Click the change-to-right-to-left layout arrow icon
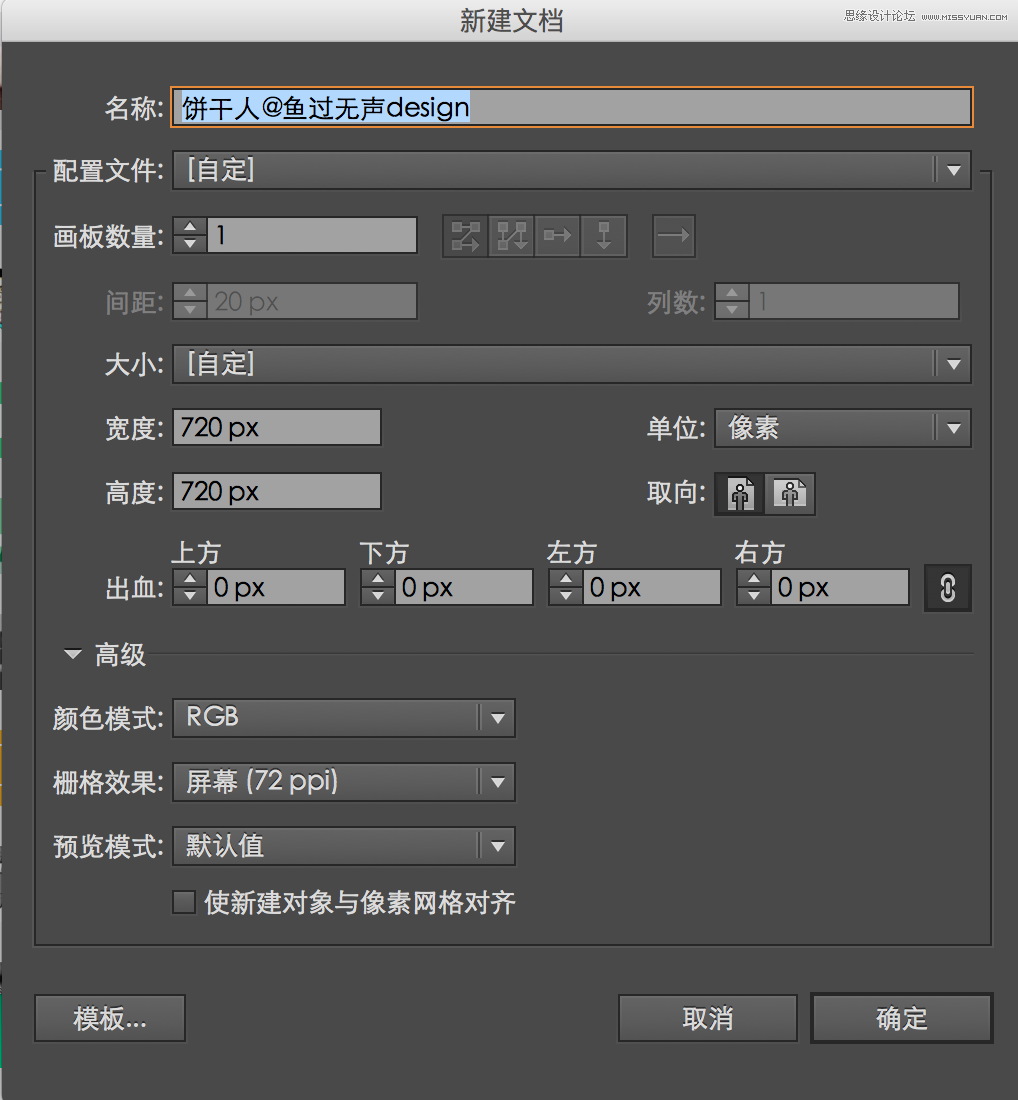1018x1100 pixels. 673,236
